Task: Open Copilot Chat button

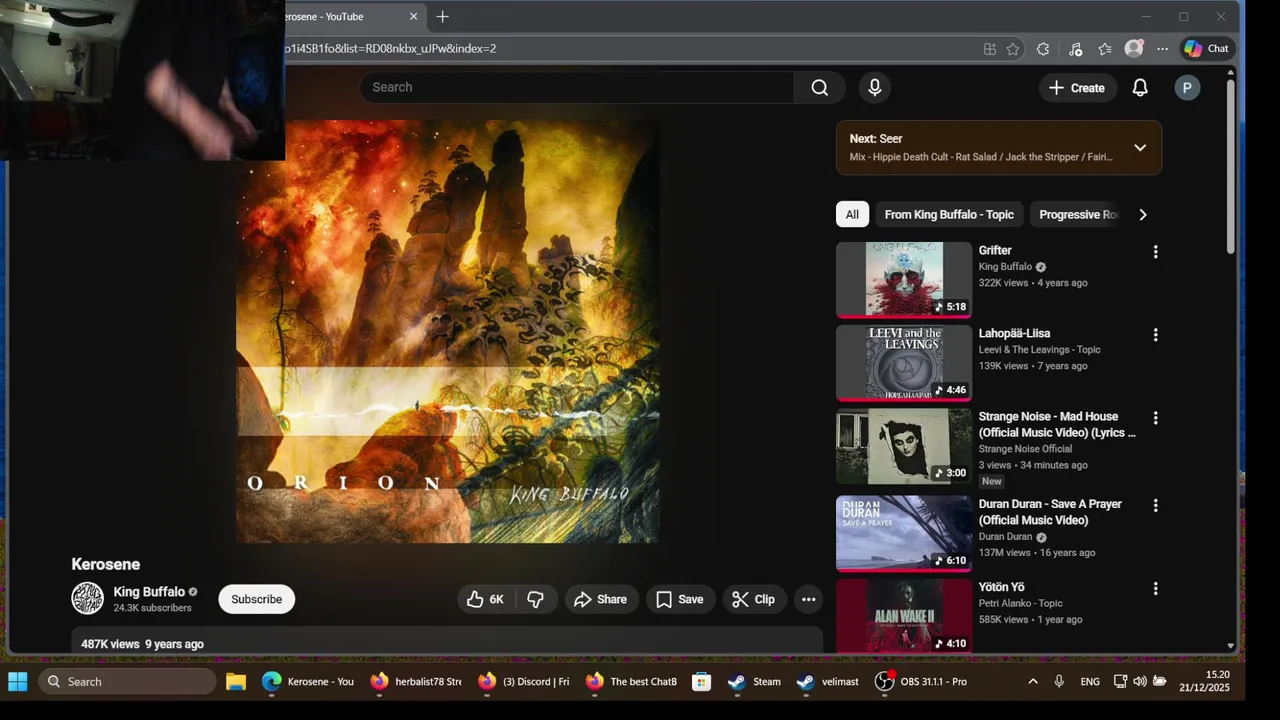Action: click(1206, 48)
